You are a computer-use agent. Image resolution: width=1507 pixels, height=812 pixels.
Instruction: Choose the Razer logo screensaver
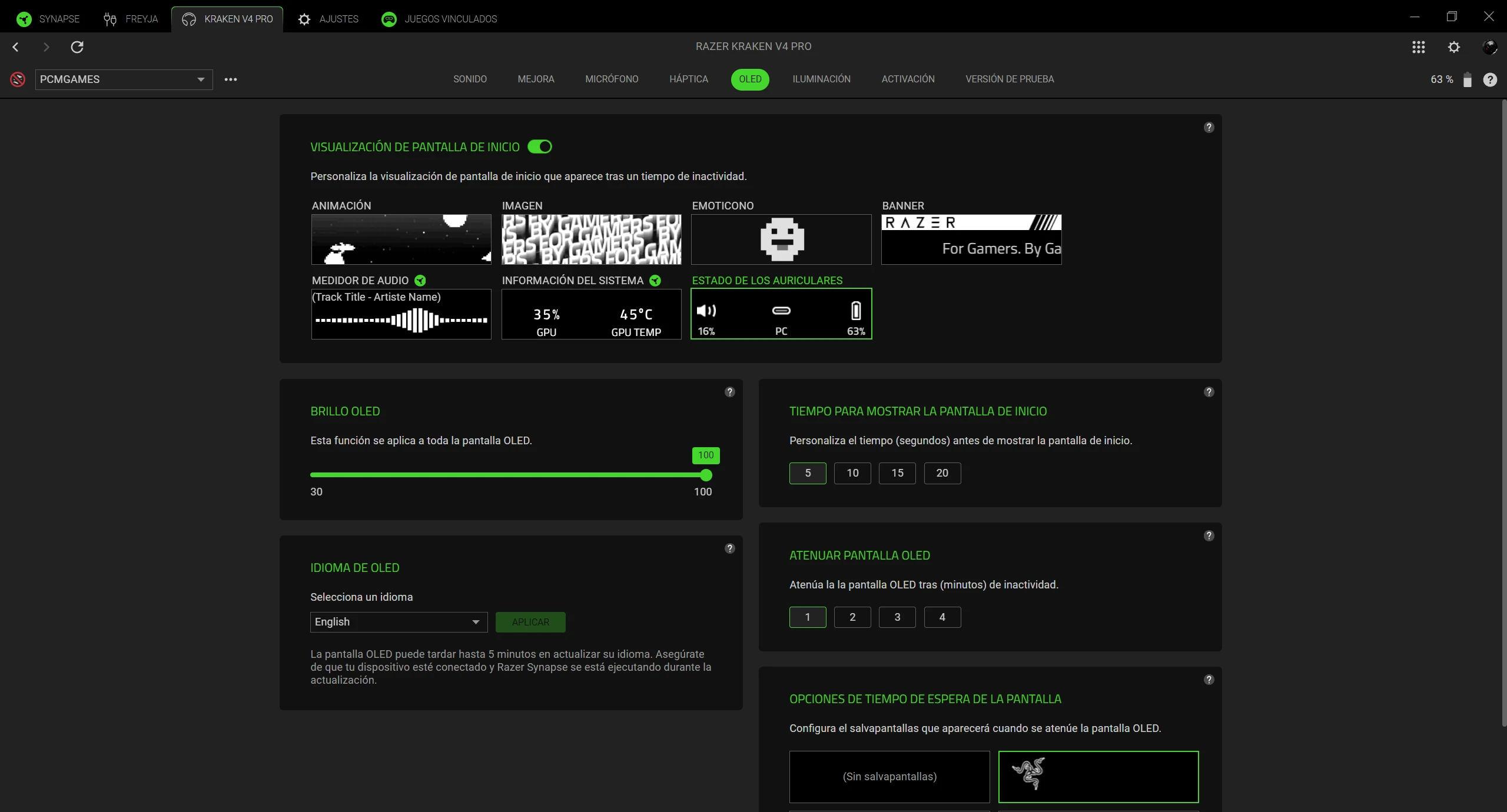[1098, 777]
